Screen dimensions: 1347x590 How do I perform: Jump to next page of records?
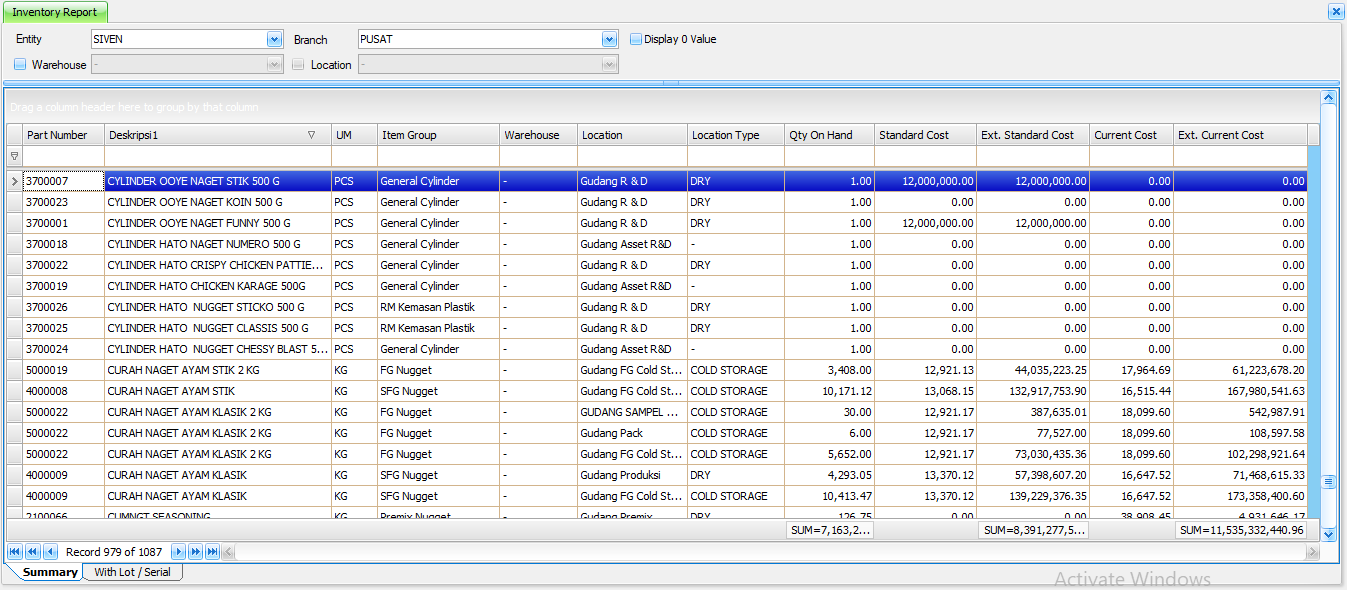[195, 551]
